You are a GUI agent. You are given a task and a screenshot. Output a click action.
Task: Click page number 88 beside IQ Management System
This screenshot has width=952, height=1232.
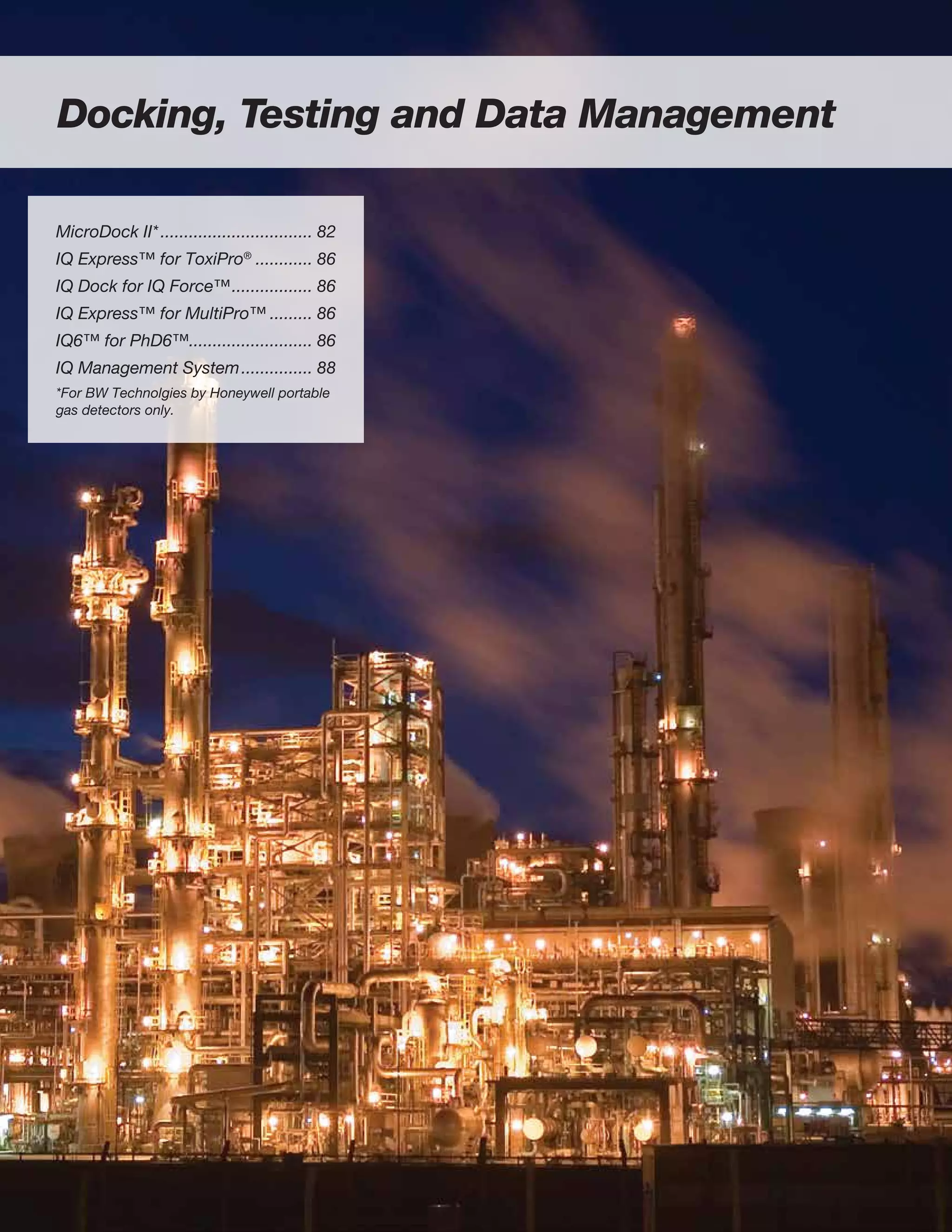(x=326, y=368)
